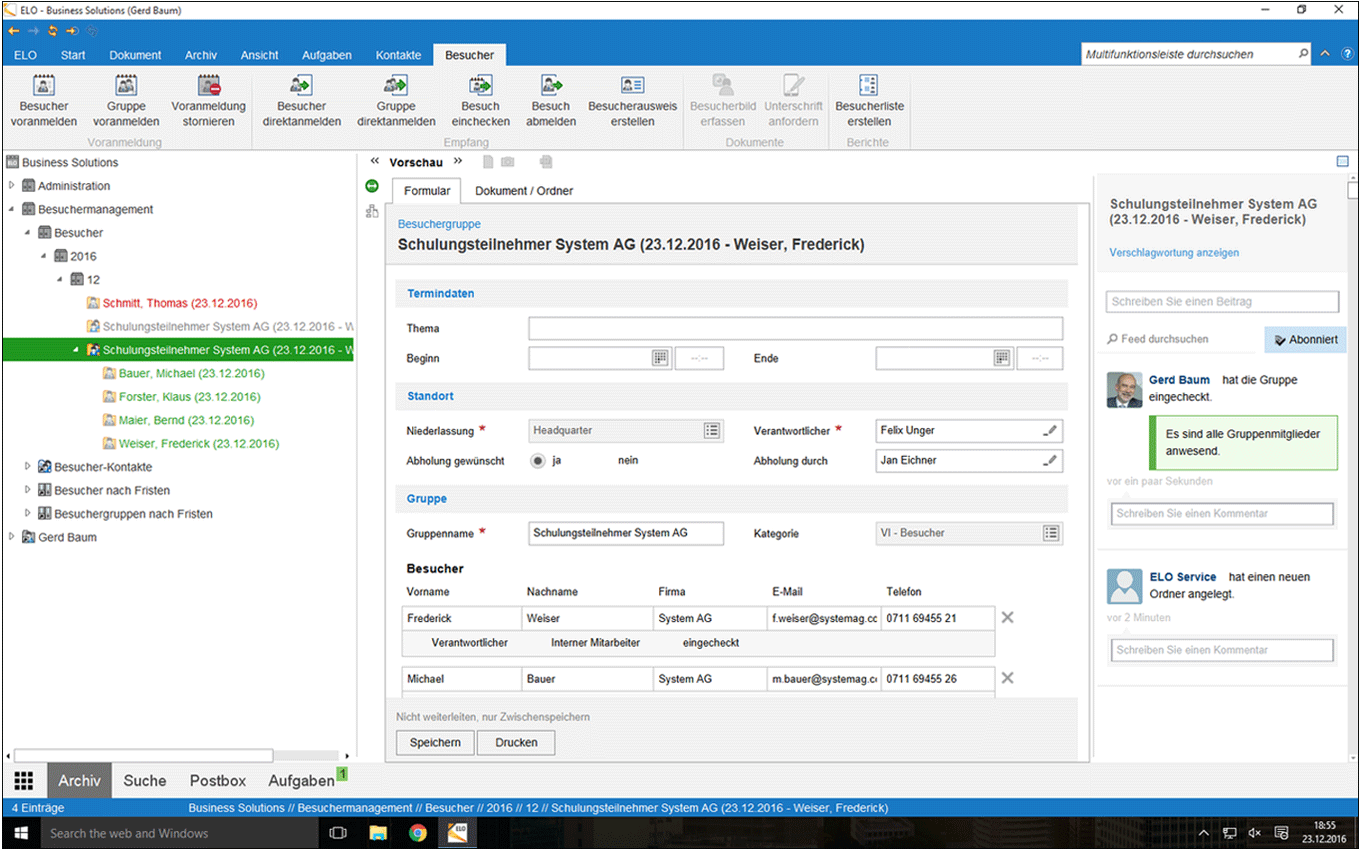Click Besucherliste erstellen icon
The height and width of the screenshot is (850, 1365).
pos(868,86)
